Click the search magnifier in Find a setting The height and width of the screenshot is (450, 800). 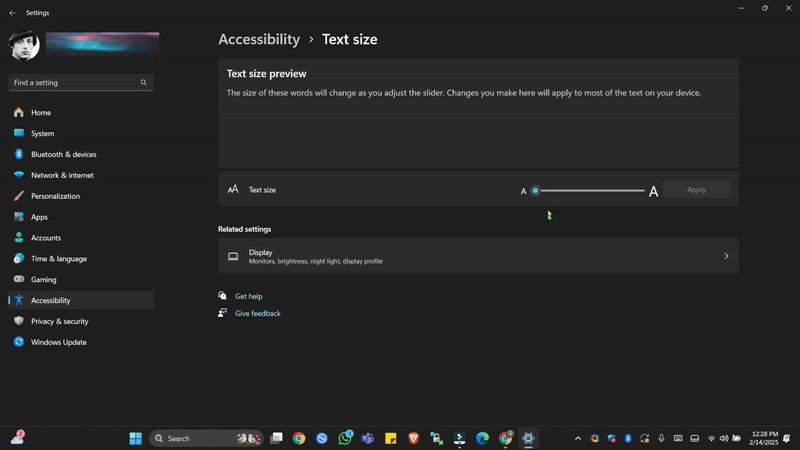pyautogui.click(x=143, y=83)
